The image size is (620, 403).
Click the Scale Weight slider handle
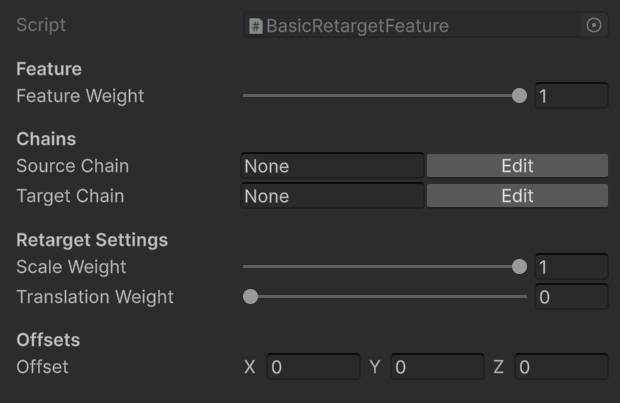519,267
